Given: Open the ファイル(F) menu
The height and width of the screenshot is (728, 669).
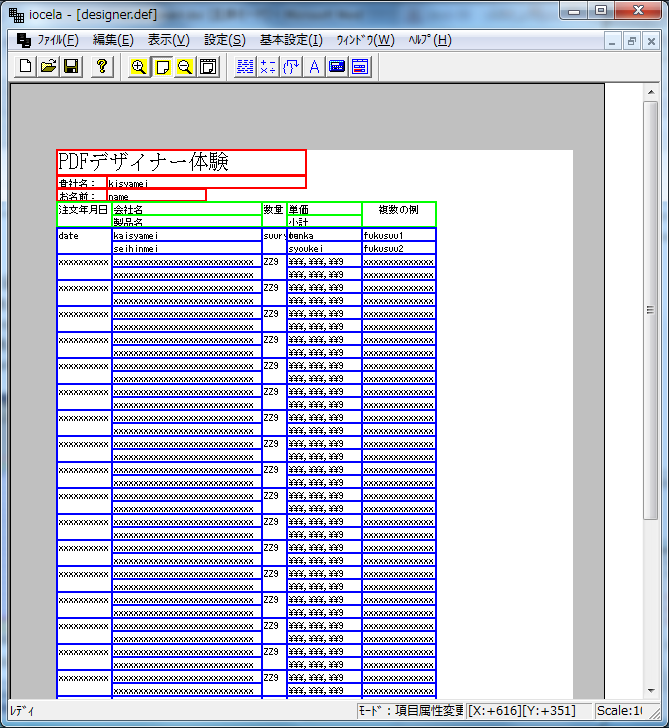Looking at the screenshot, I should point(58,40).
